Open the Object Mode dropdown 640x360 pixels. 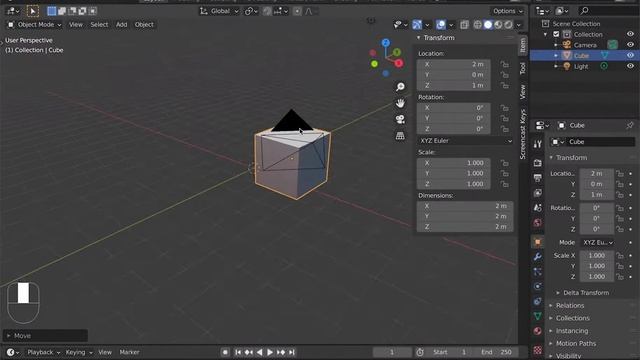34,25
